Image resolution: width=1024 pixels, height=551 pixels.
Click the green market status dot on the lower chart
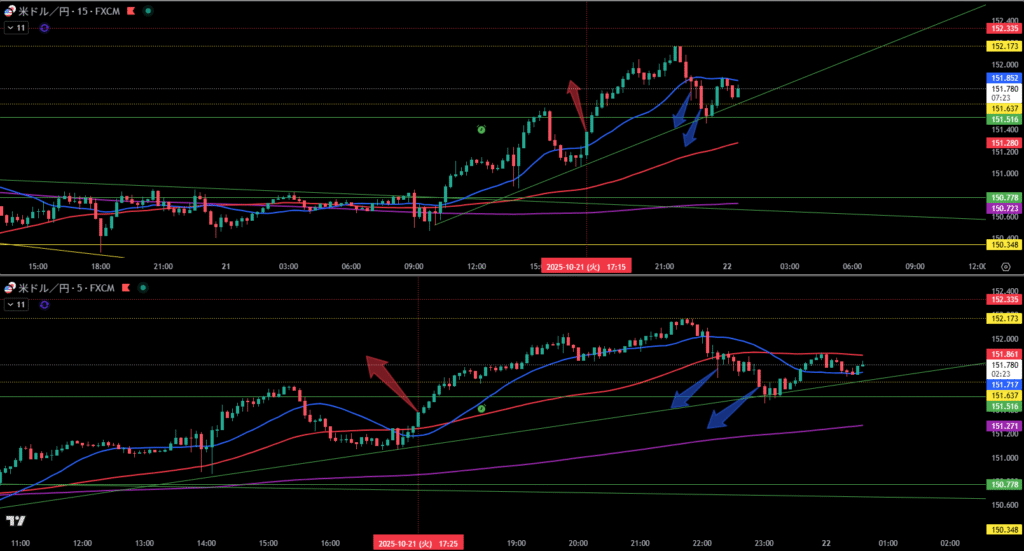pyautogui.click(x=143, y=288)
